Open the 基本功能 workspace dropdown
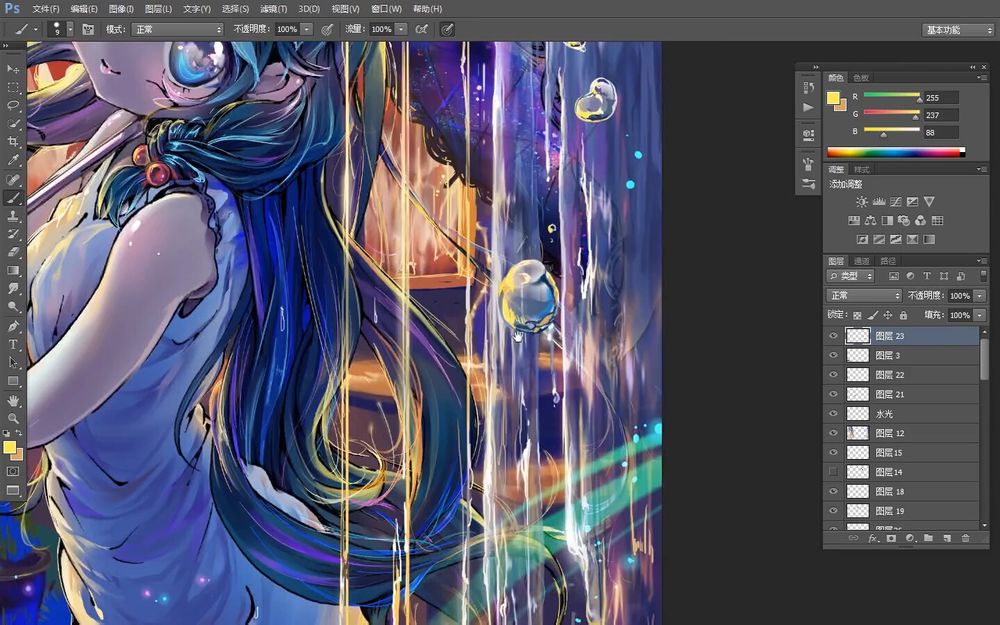Image resolution: width=1000 pixels, height=625 pixels. click(959, 30)
